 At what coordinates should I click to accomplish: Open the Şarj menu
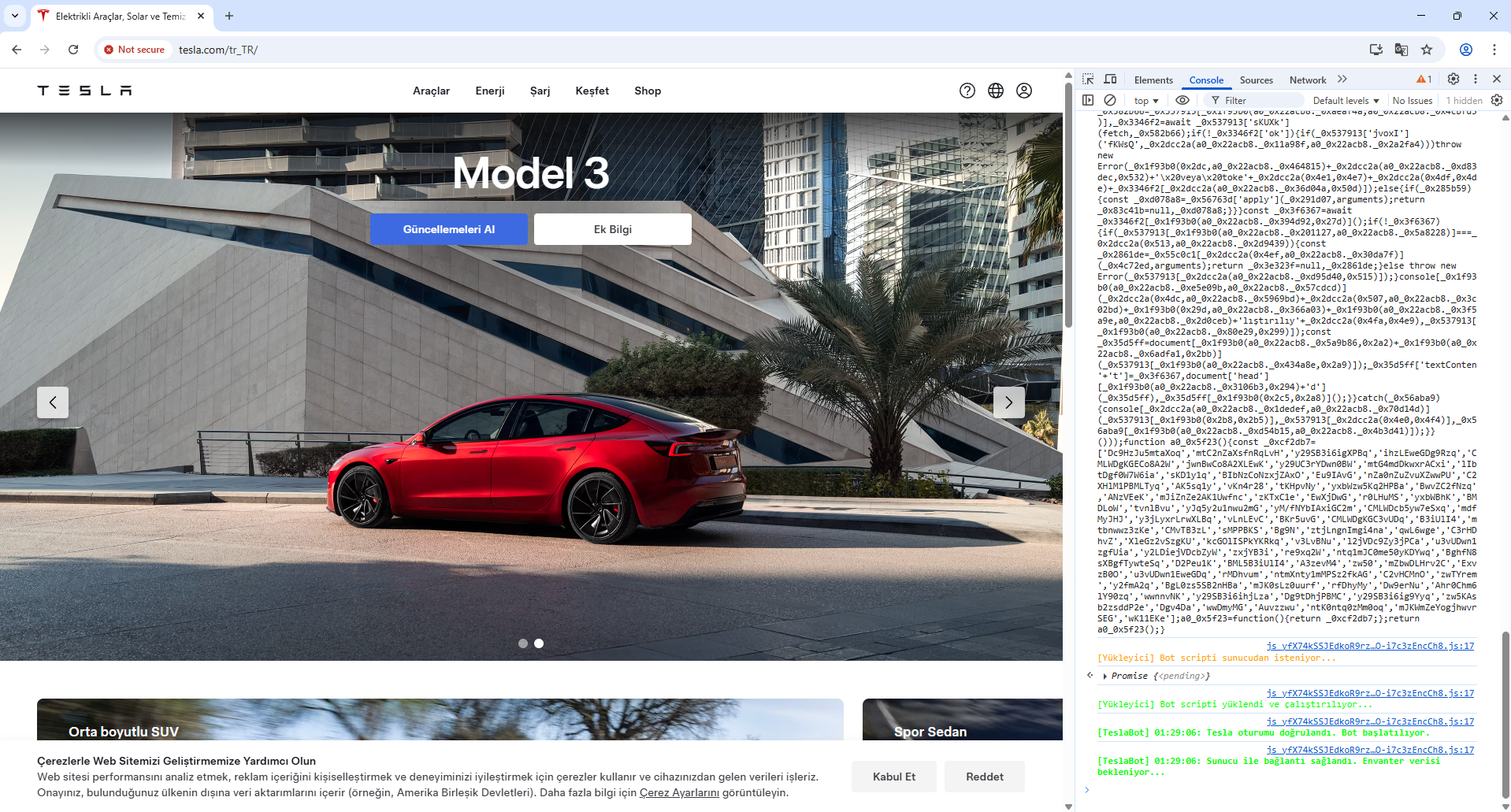point(540,91)
